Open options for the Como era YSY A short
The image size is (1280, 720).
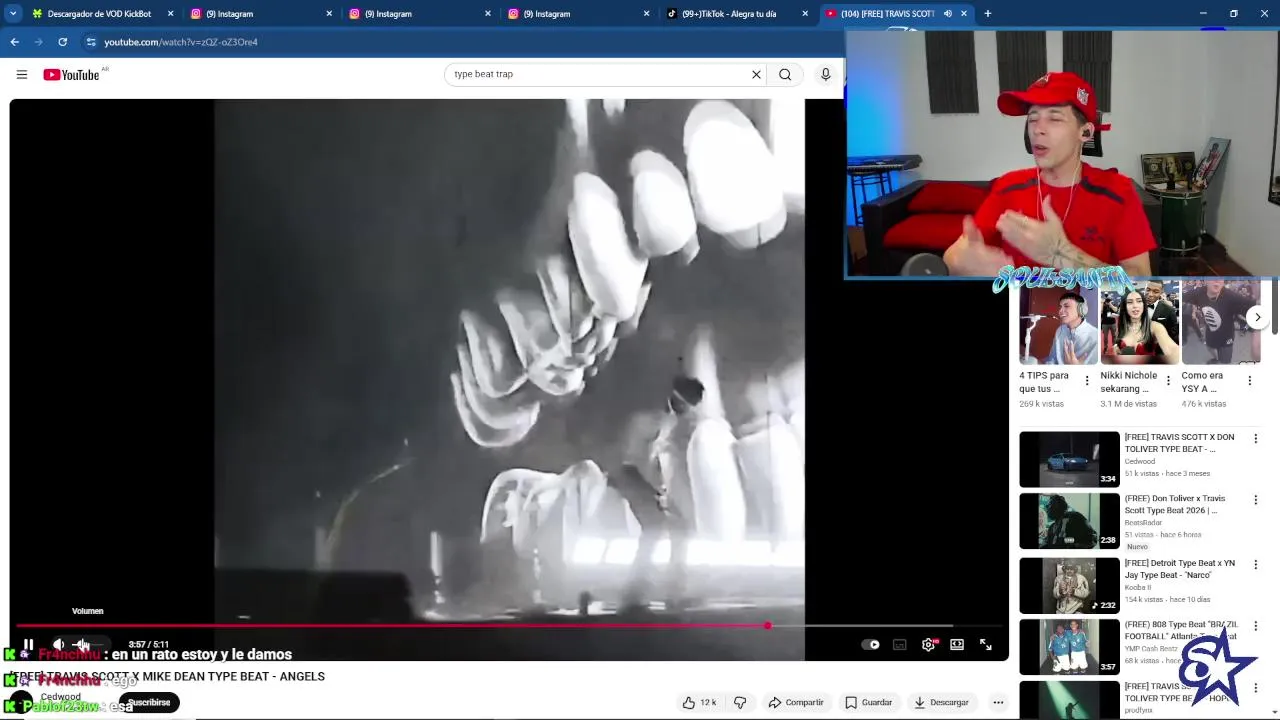point(1249,381)
